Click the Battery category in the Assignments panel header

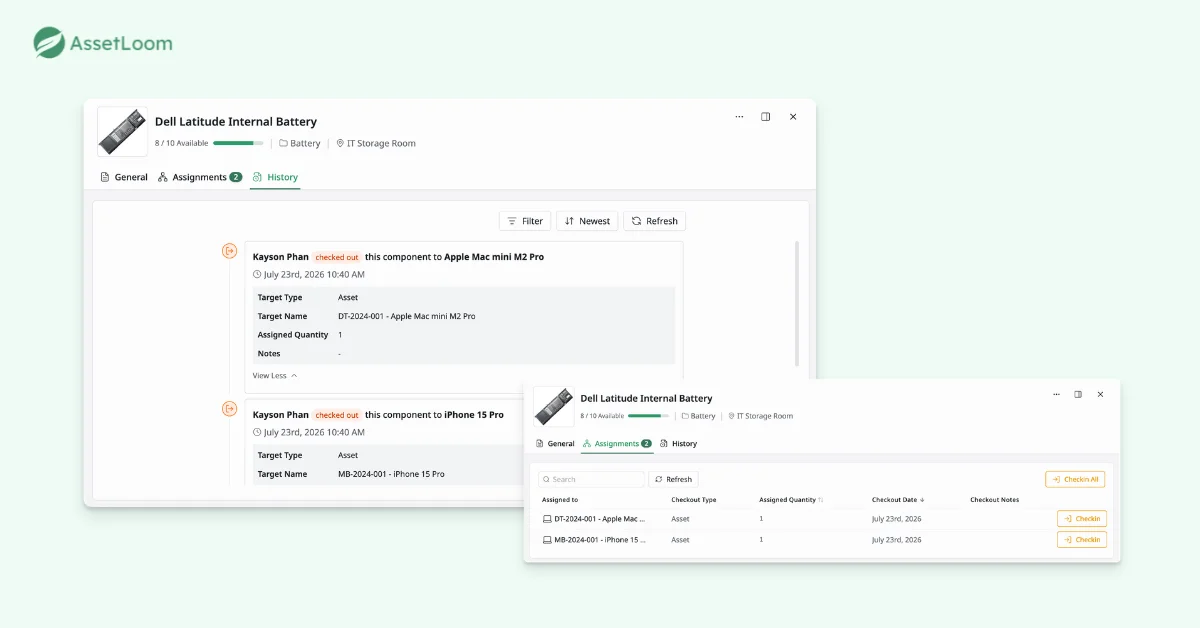(x=698, y=416)
